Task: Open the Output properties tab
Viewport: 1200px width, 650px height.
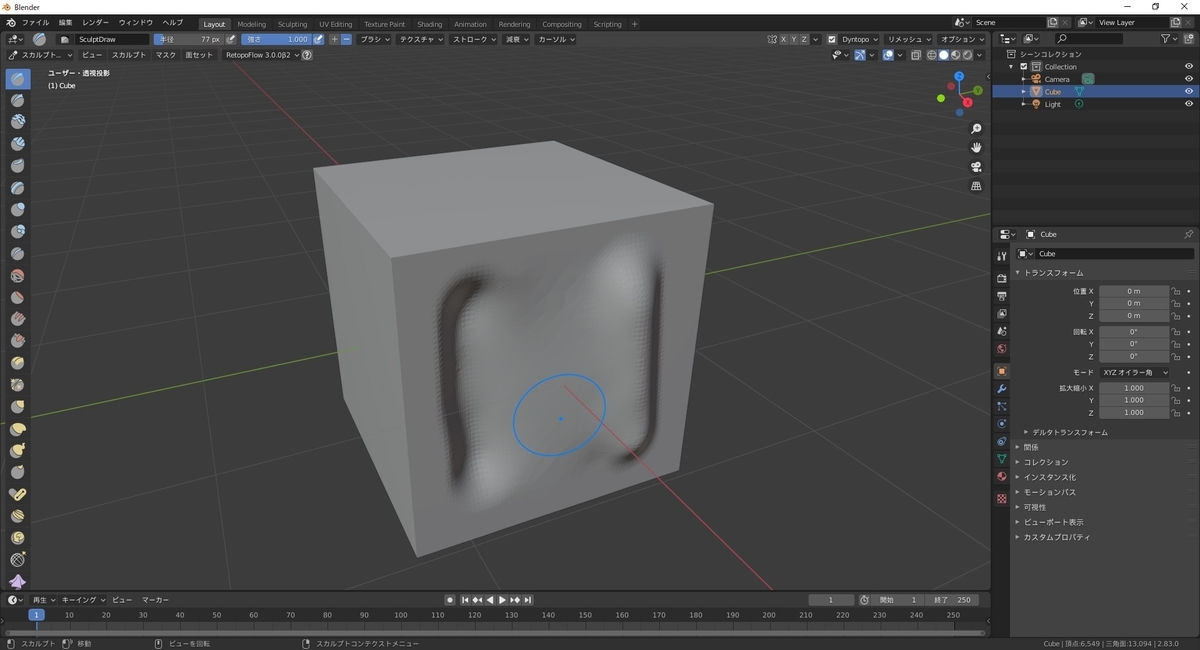Action: (1002, 296)
